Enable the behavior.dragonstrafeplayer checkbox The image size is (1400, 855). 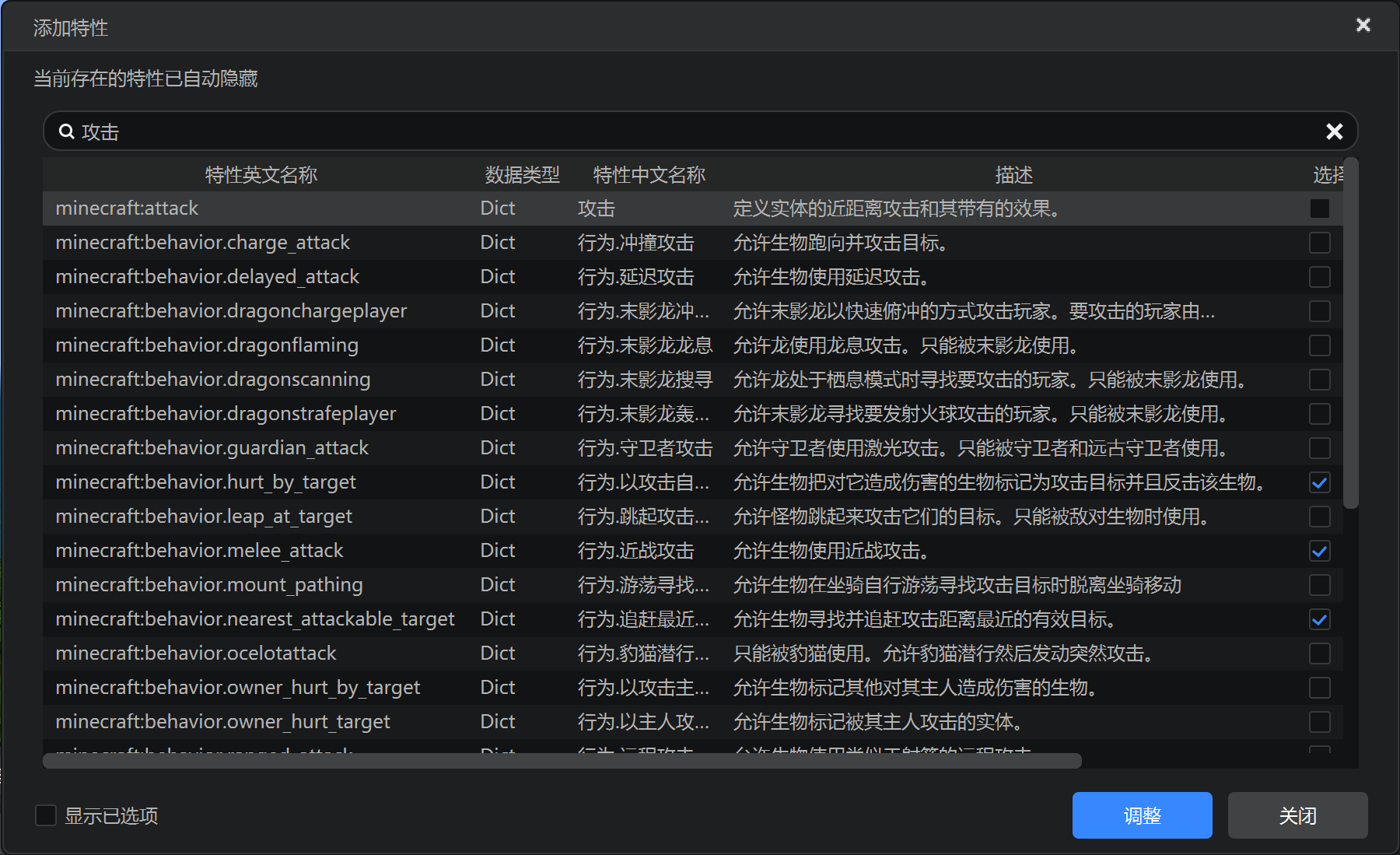pyautogui.click(x=1319, y=414)
